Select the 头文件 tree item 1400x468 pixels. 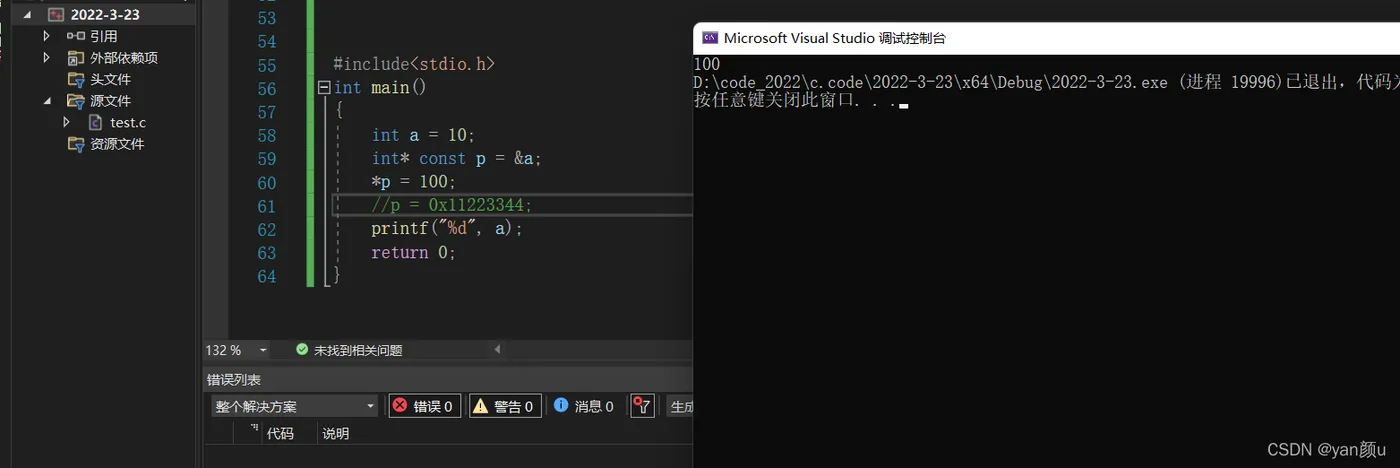(110, 79)
